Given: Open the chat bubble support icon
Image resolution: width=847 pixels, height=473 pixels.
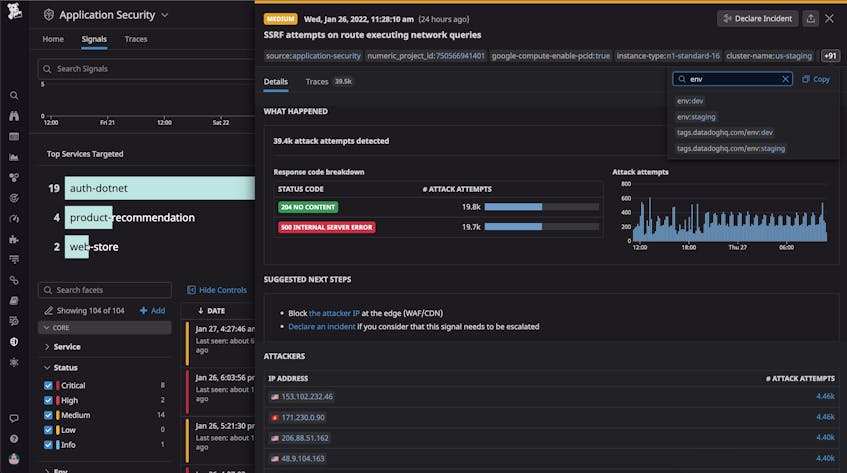Looking at the screenshot, I should point(14,418).
